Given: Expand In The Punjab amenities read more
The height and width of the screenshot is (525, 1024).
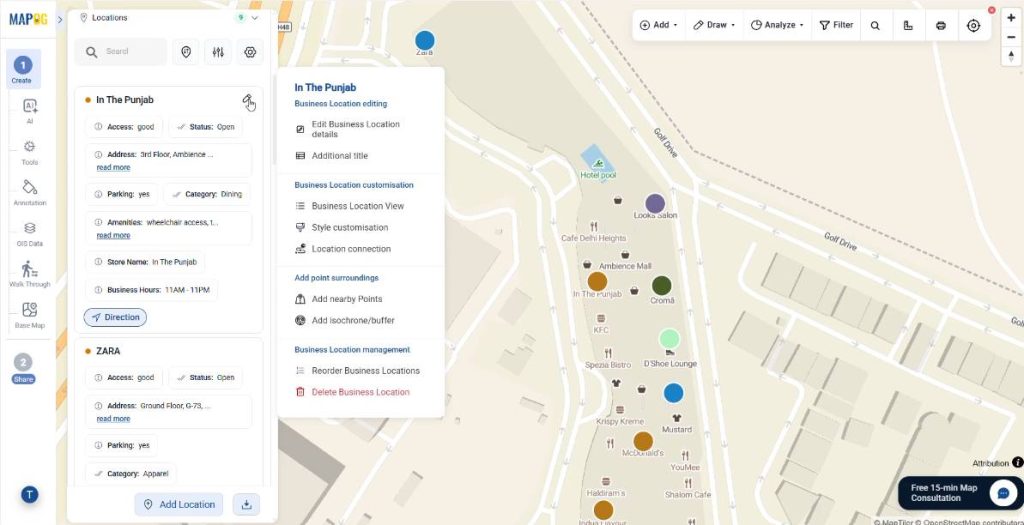Looking at the screenshot, I should click(113, 236).
